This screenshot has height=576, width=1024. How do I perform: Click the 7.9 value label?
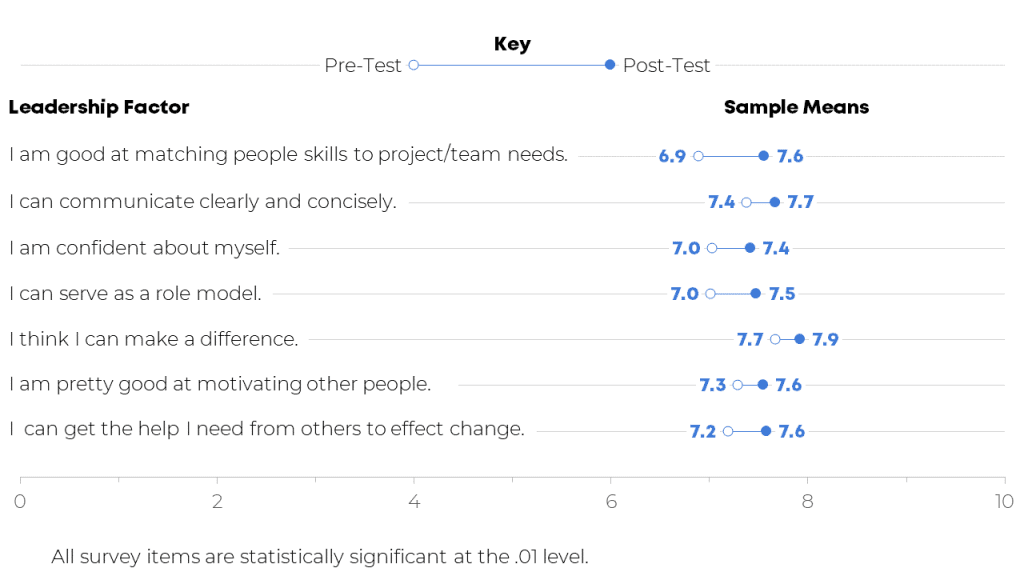click(x=825, y=339)
